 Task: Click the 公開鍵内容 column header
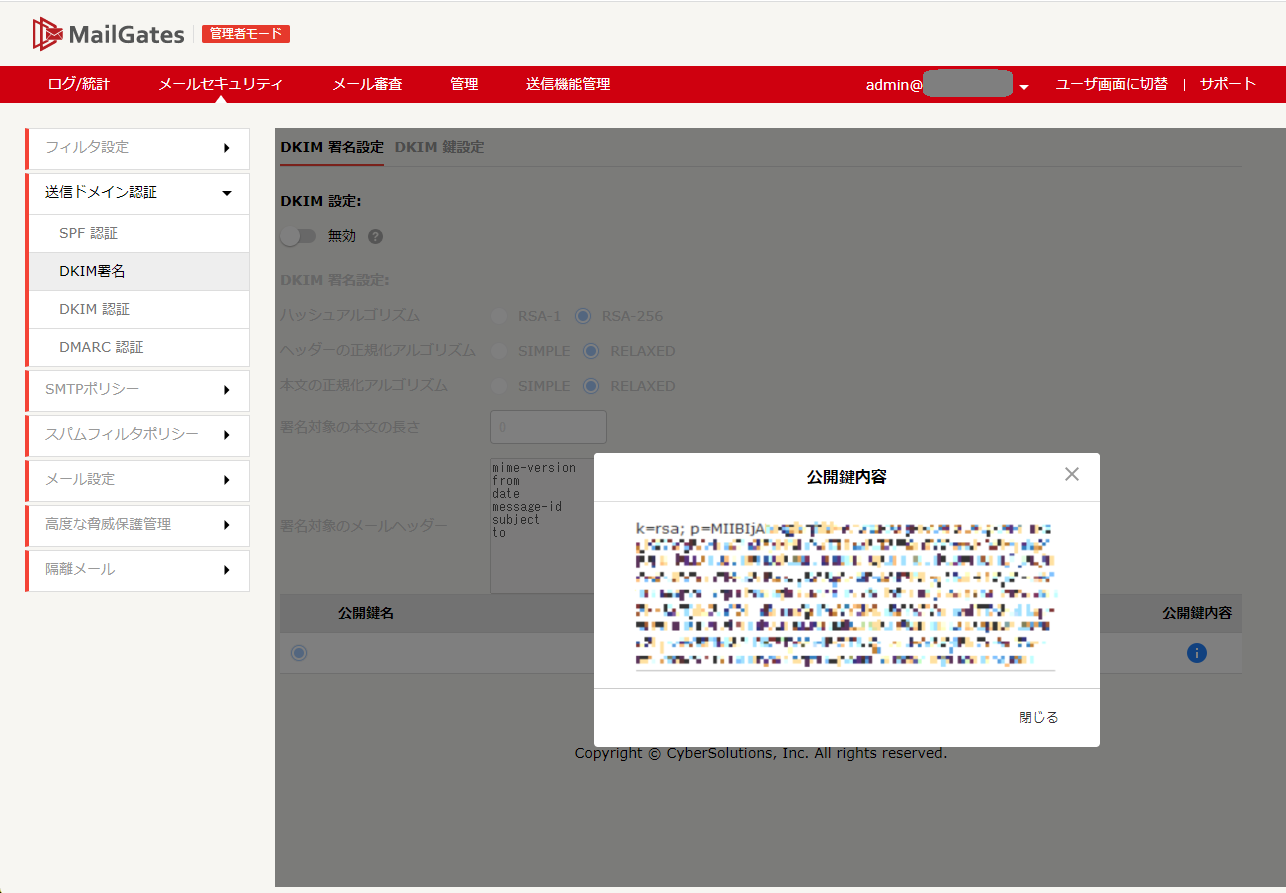pos(1197,613)
